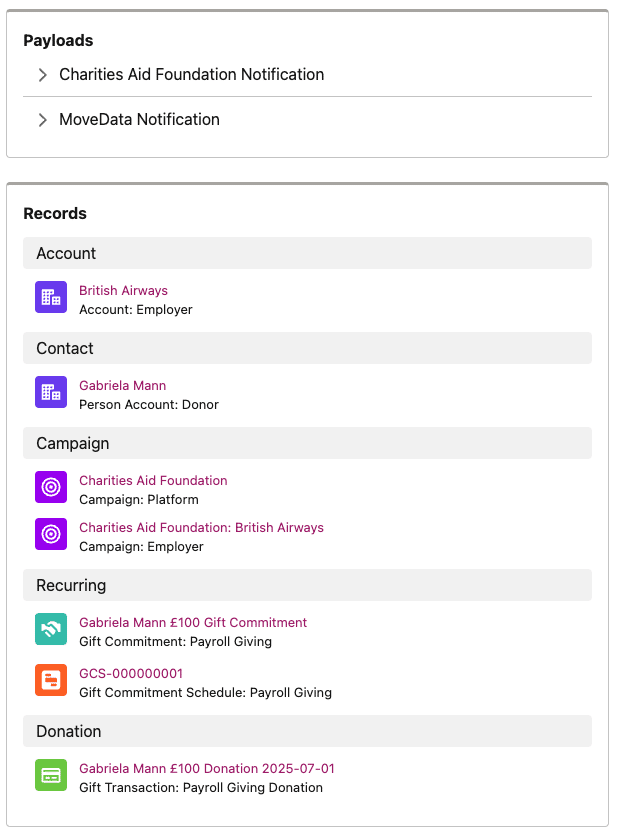This screenshot has width=618, height=837.
Task: Open the Charities Aid Foundation Notification payload
Action: 192,74
